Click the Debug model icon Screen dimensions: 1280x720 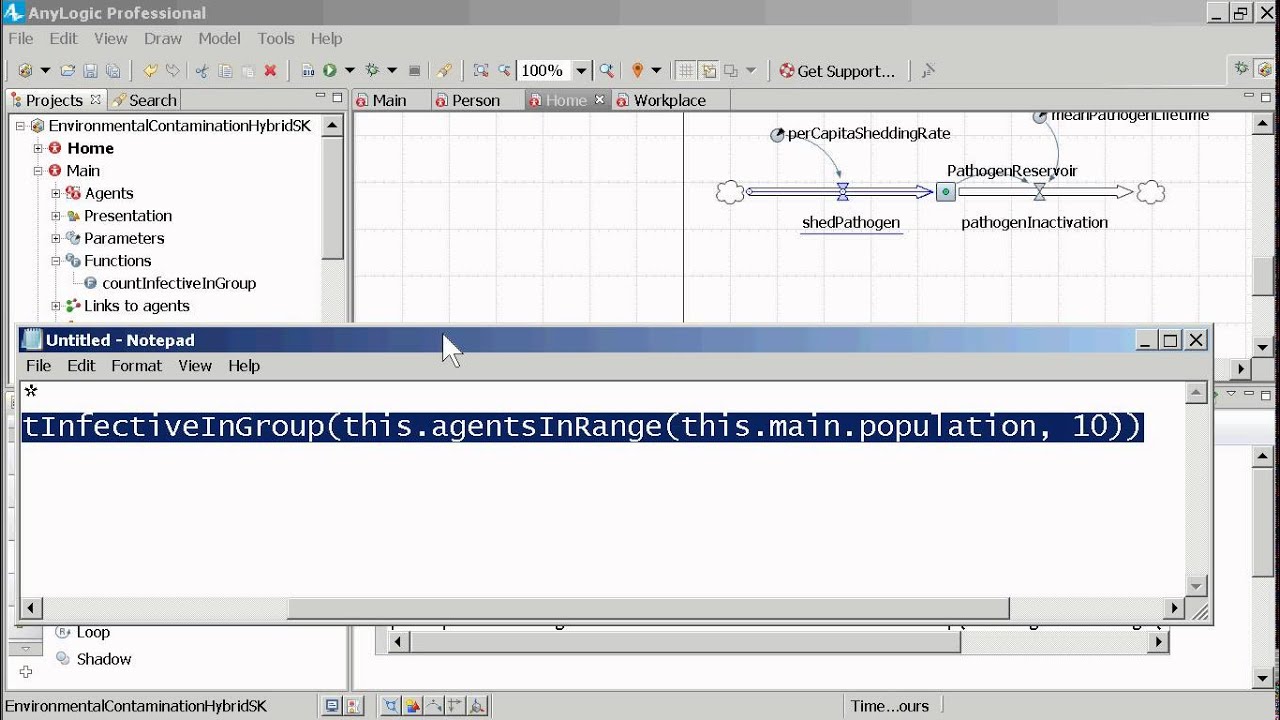pos(372,71)
